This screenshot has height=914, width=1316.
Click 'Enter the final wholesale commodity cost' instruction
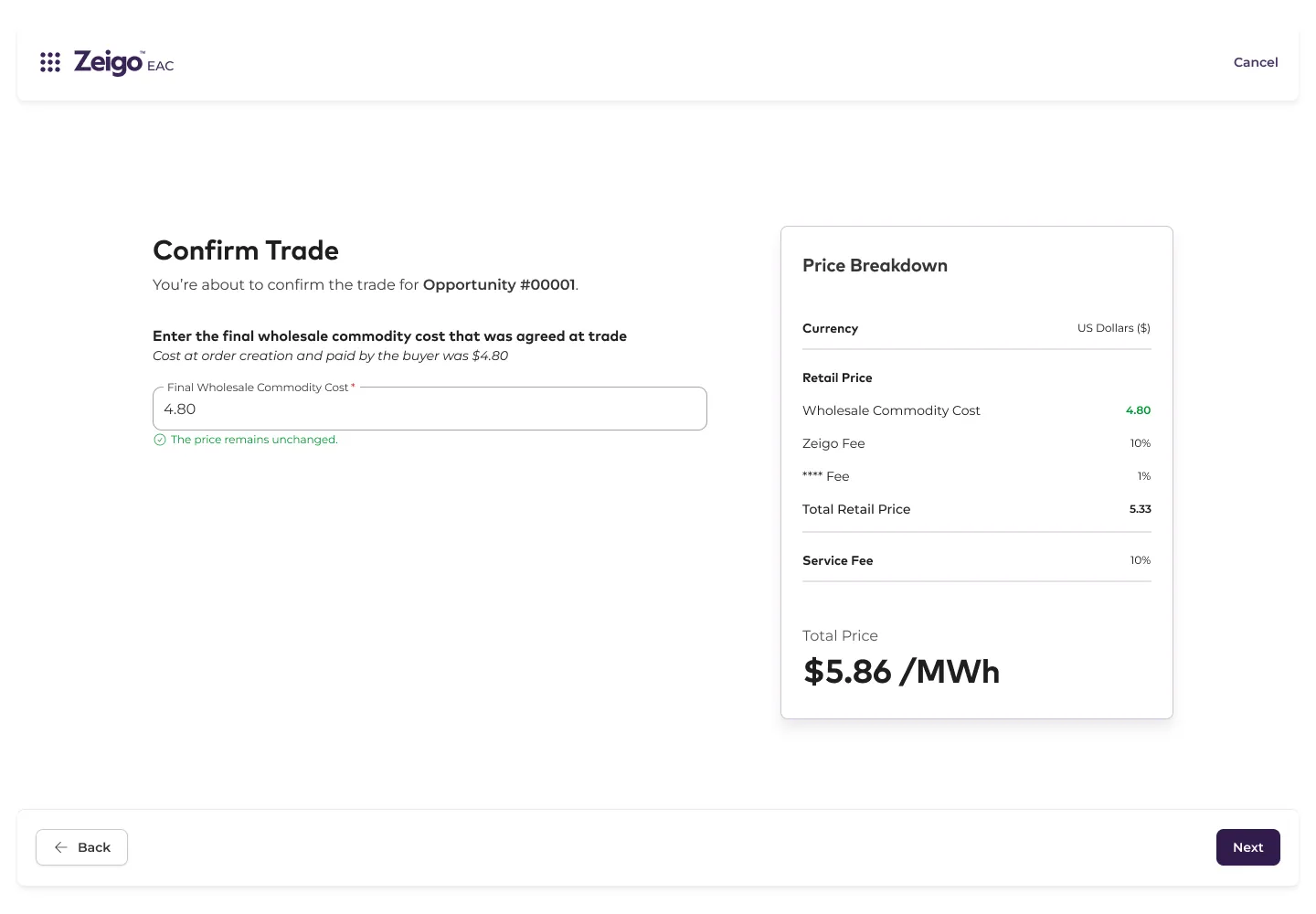coord(389,335)
